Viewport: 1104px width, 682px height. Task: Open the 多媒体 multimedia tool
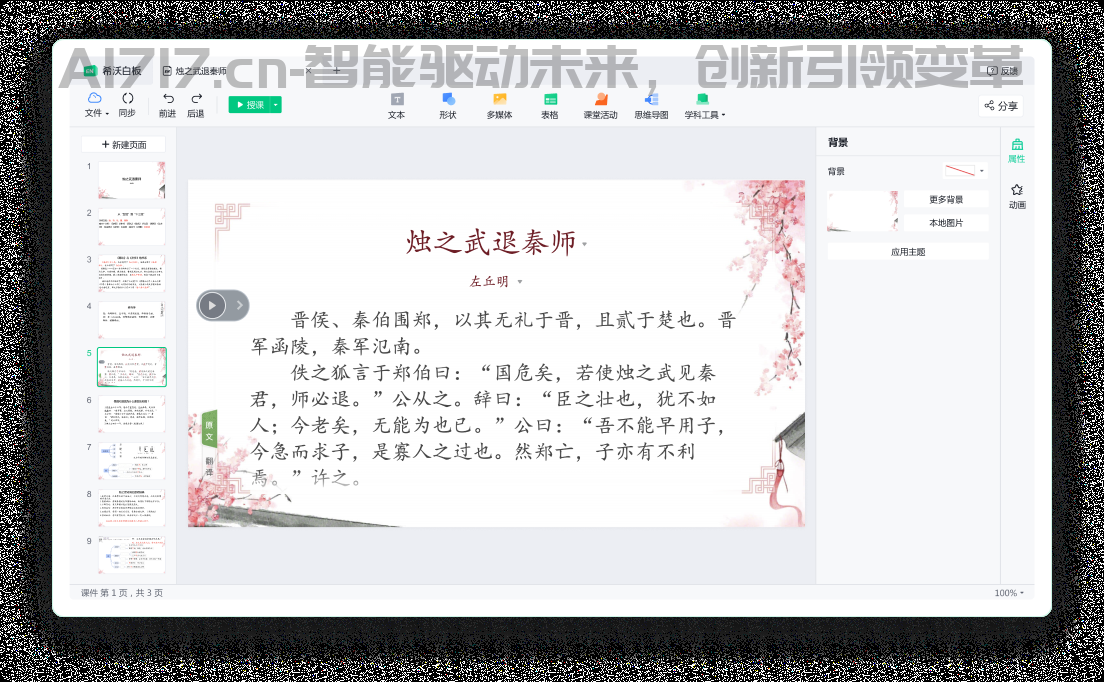(x=499, y=106)
